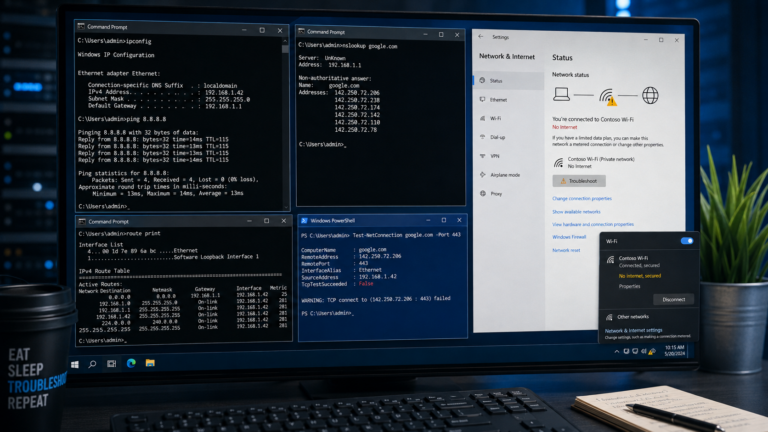
Task: Click address 142.250.72.78 in nslookup output
Action: (356, 130)
